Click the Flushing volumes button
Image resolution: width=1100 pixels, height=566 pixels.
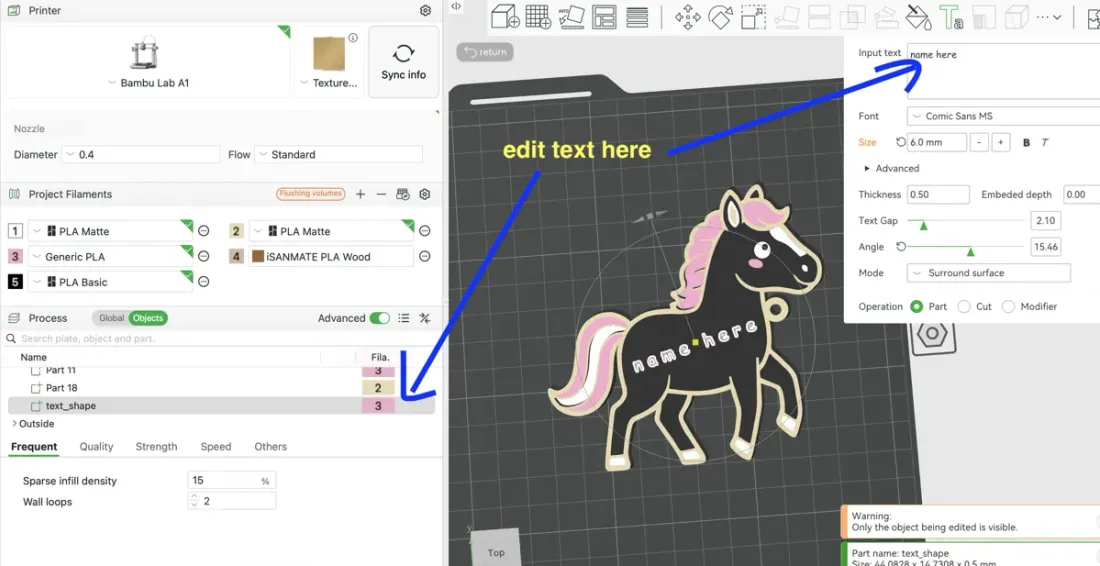[x=311, y=194]
